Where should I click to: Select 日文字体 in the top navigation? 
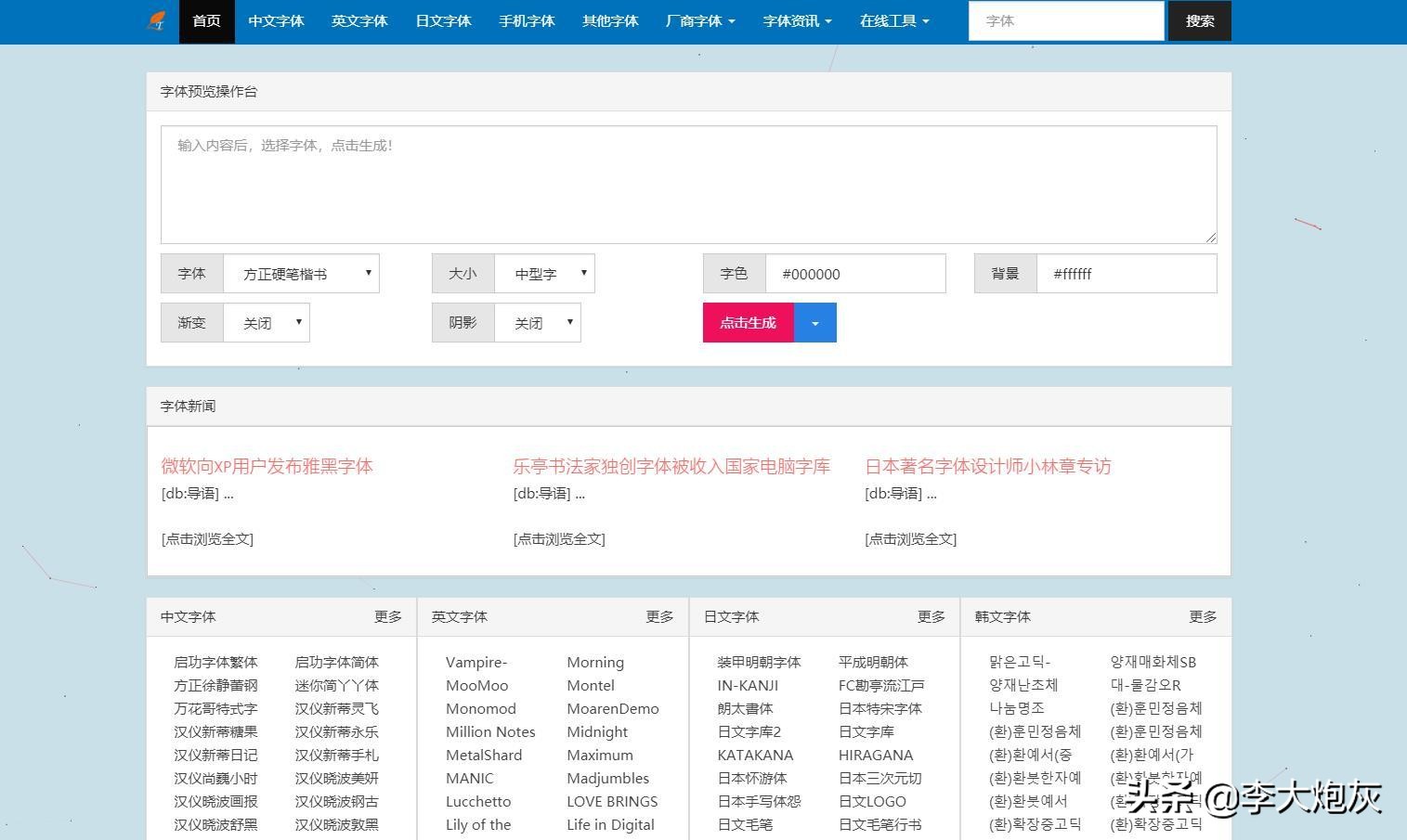pyautogui.click(x=443, y=20)
